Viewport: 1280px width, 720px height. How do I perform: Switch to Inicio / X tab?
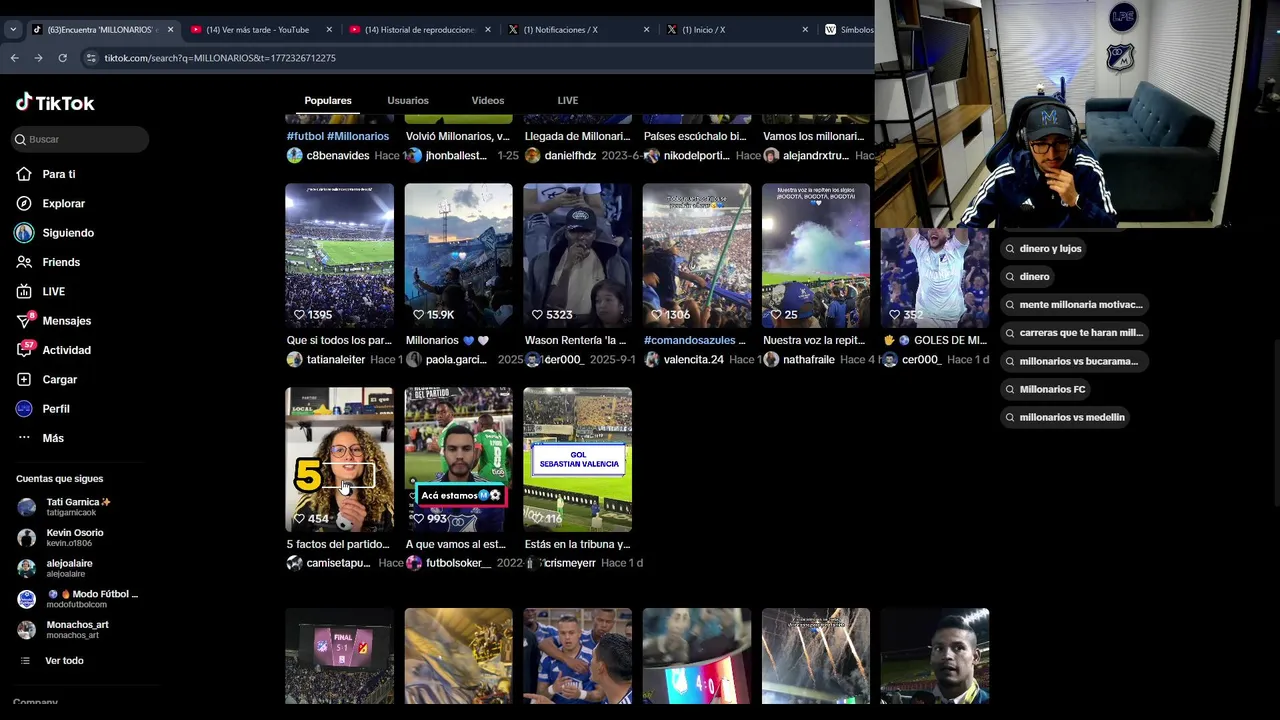coord(703,29)
